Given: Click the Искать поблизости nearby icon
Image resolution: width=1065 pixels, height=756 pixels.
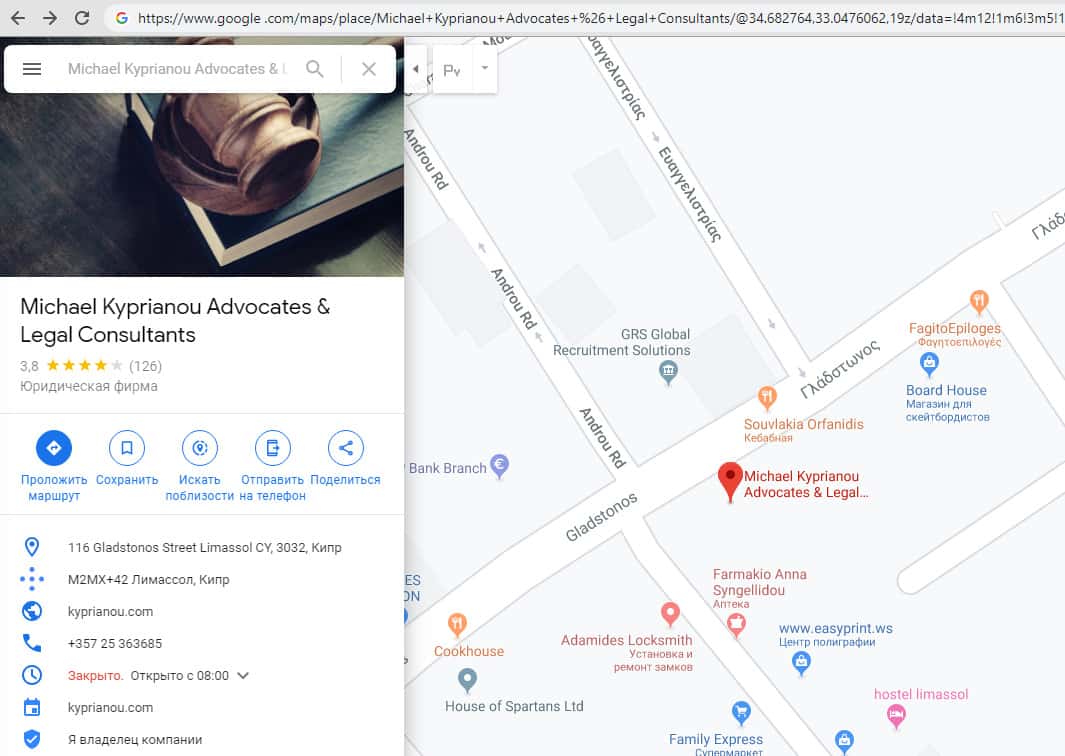Looking at the screenshot, I should [x=200, y=448].
